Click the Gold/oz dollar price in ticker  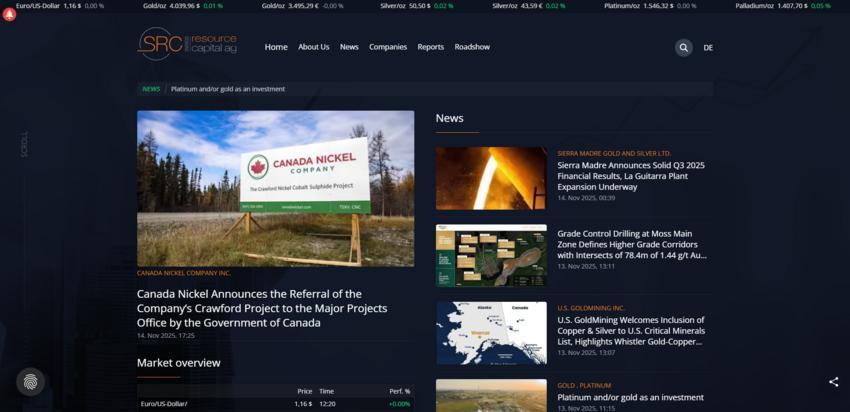tap(183, 6)
